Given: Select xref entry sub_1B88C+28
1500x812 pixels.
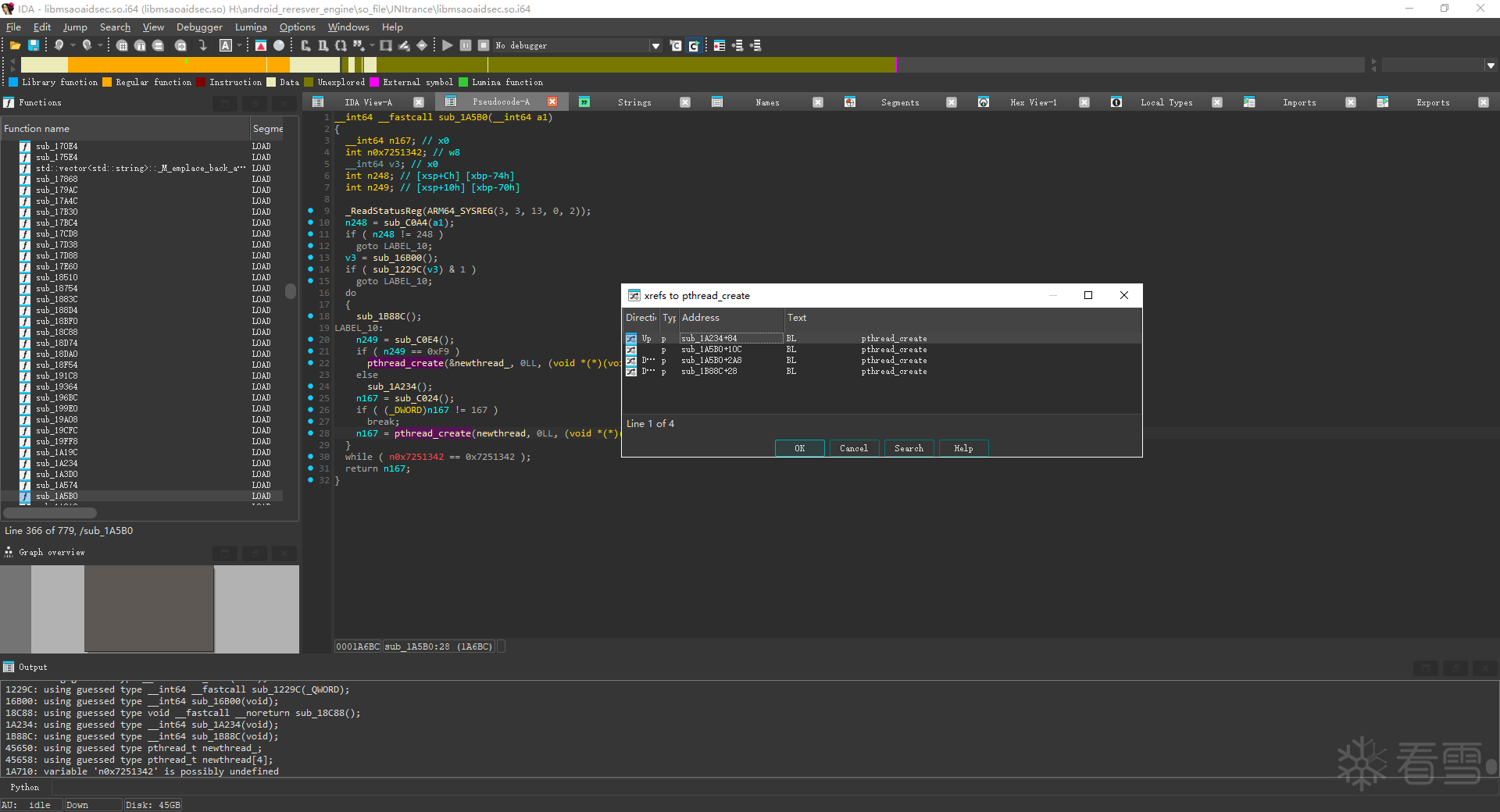Looking at the screenshot, I should click(x=709, y=372).
